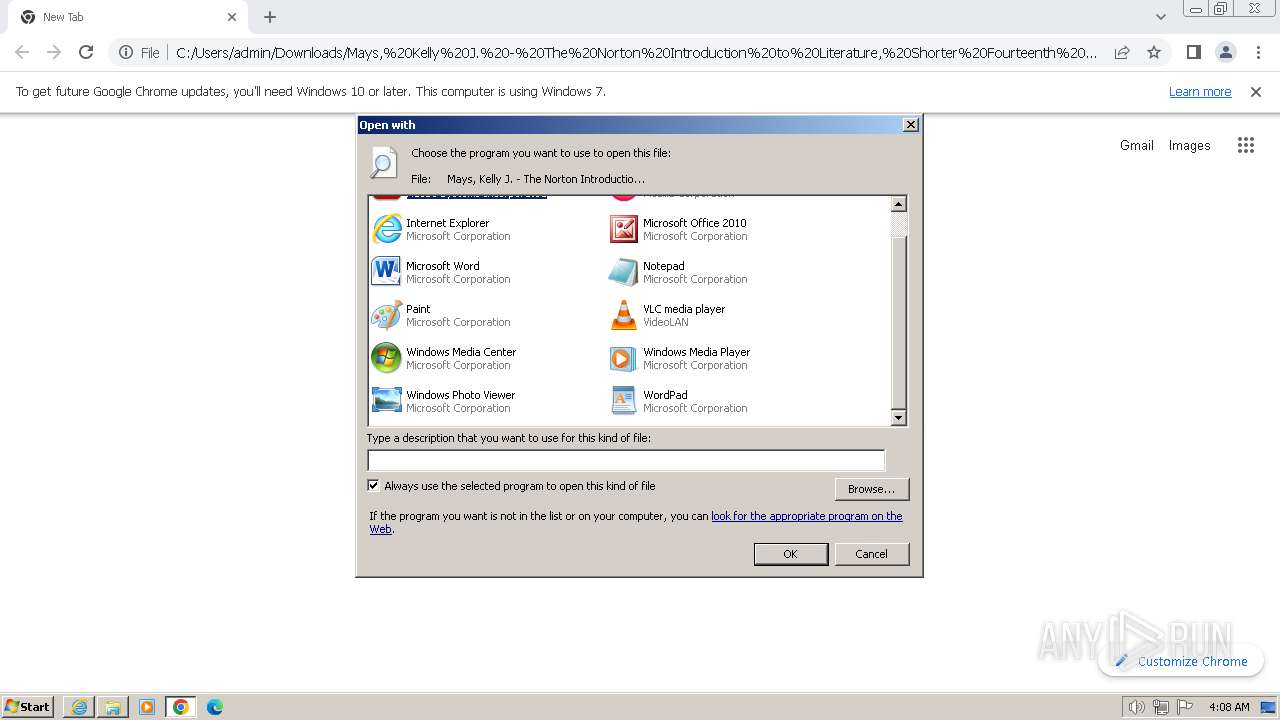This screenshot has height=720, width=1280.
Task: Choose Microsoft Word icon in list
Action: coord(386,272)
